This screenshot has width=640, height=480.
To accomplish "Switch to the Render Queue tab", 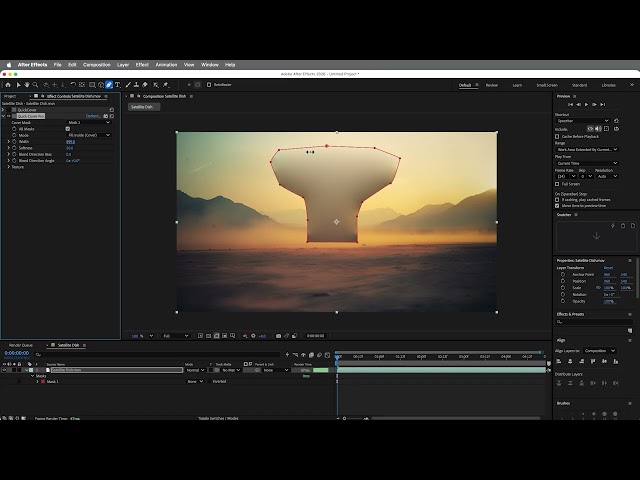I will pos(21,345).
